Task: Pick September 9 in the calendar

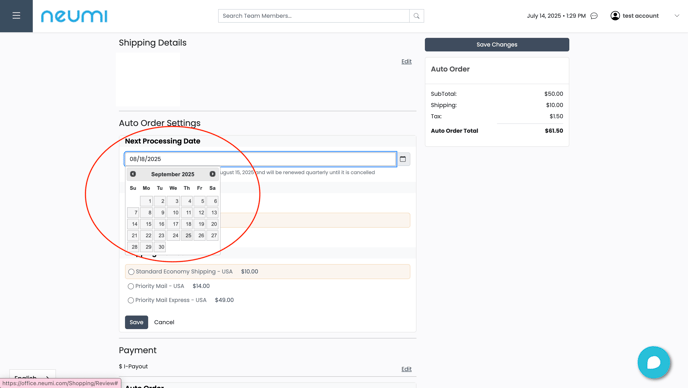Action: [x=160, y=212]
